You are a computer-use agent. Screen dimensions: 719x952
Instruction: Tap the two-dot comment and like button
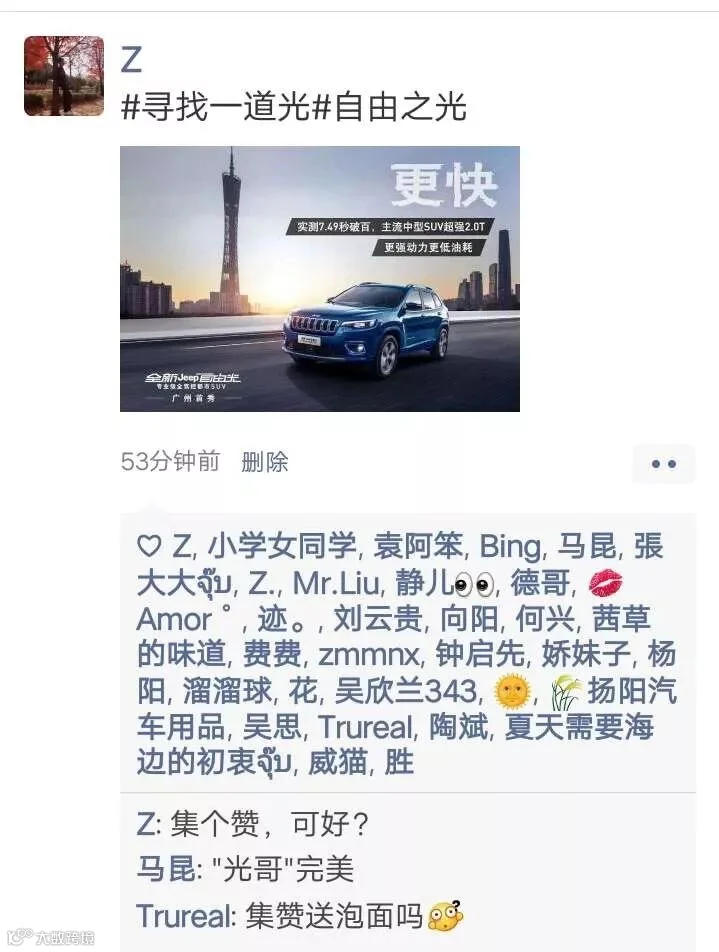coord(664,464)
